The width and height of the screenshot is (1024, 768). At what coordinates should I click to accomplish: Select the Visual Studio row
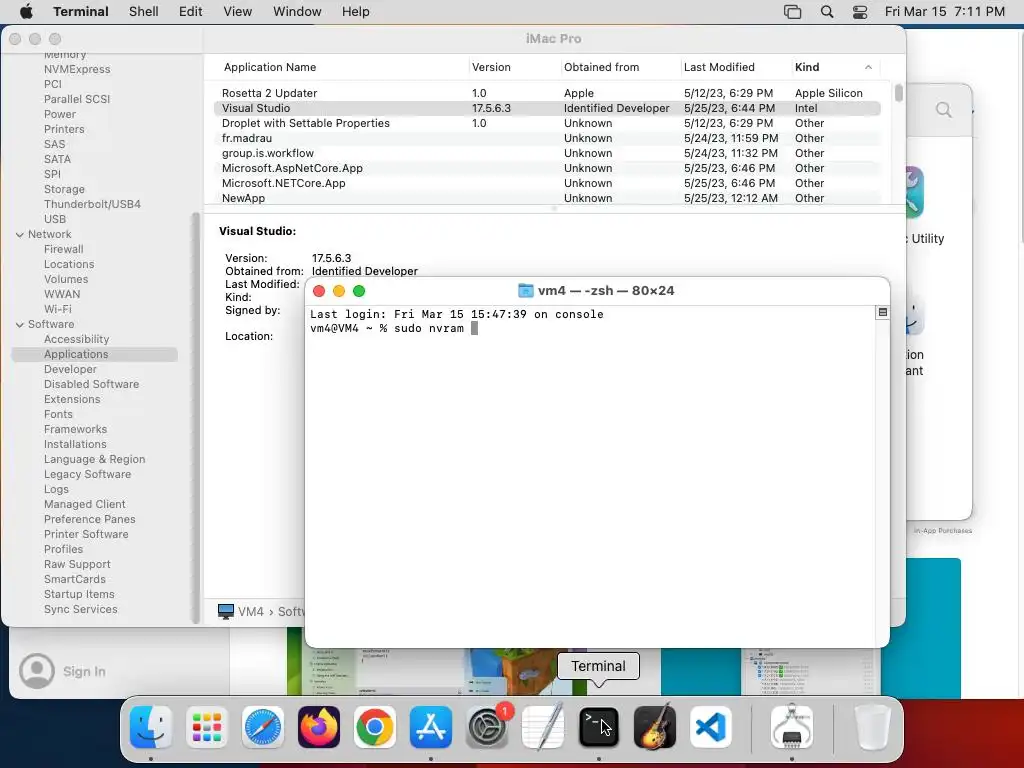point(547,108)
